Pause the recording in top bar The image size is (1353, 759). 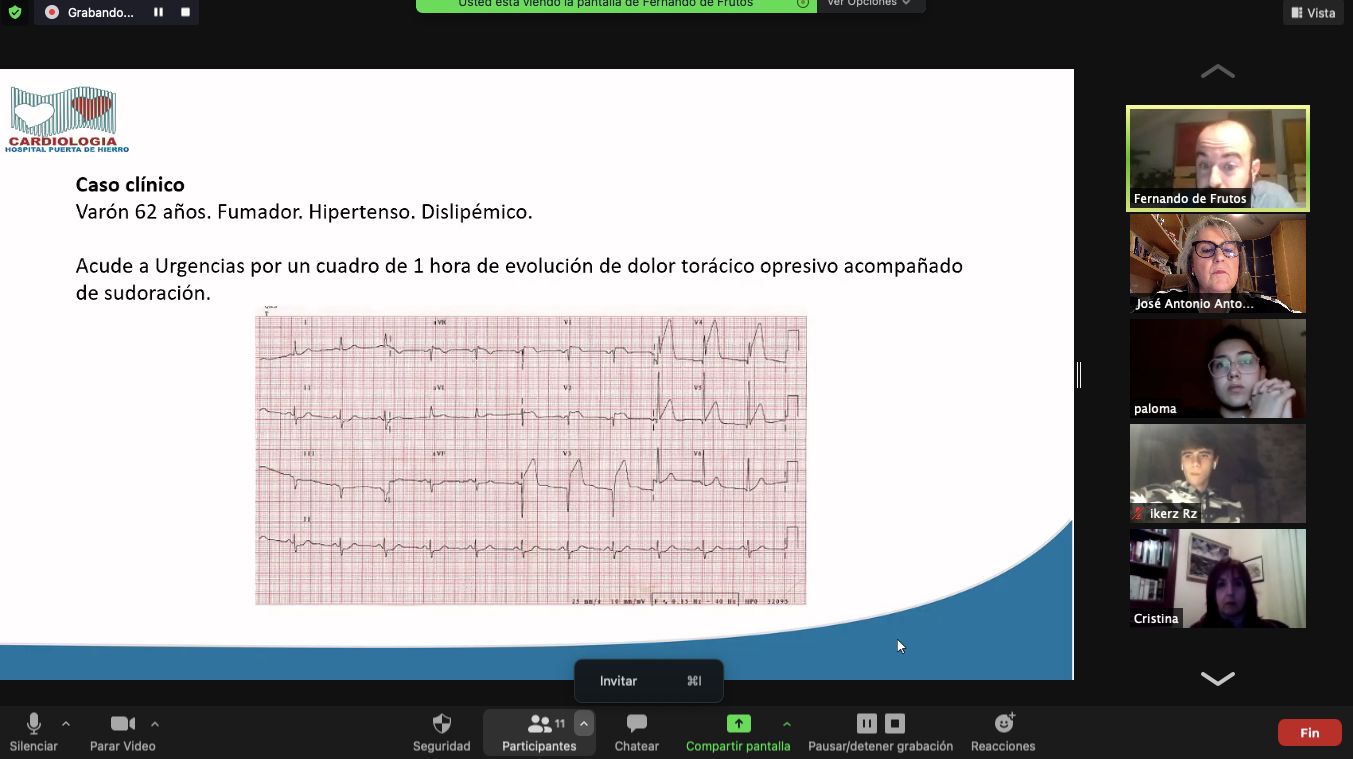(x=158, y=13)
